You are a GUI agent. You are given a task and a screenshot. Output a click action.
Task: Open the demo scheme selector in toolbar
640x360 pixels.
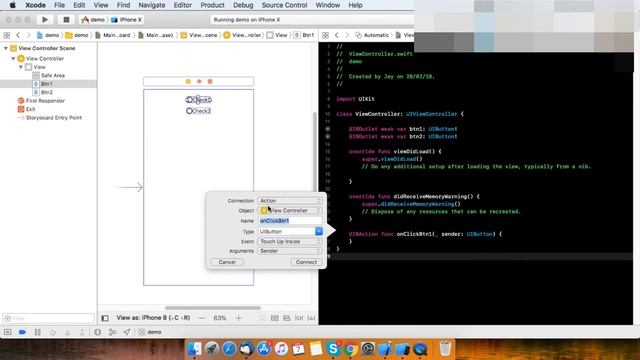pyautogui.click(x=93, y=20)
